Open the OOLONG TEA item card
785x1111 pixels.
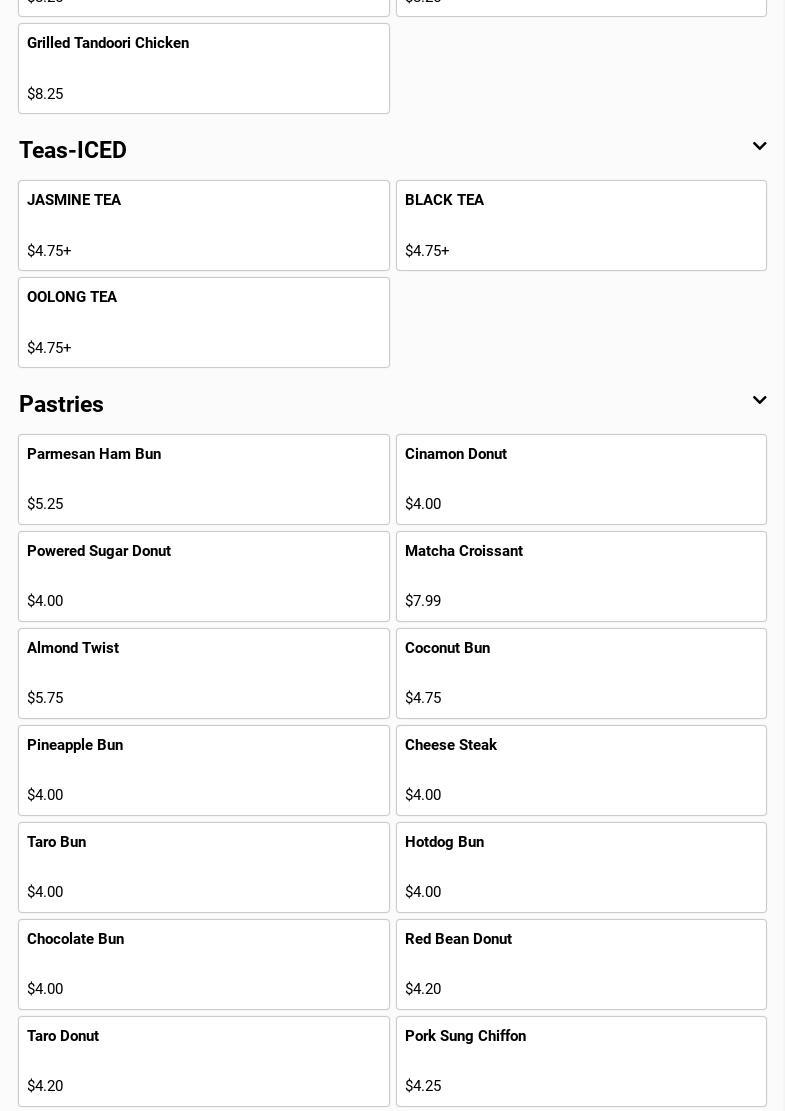(204, 322)
